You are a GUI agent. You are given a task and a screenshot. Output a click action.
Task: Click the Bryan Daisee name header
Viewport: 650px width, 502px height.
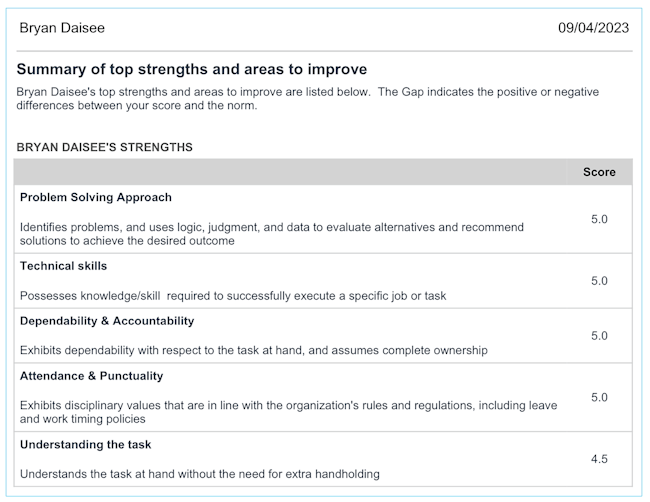(62, 28)
